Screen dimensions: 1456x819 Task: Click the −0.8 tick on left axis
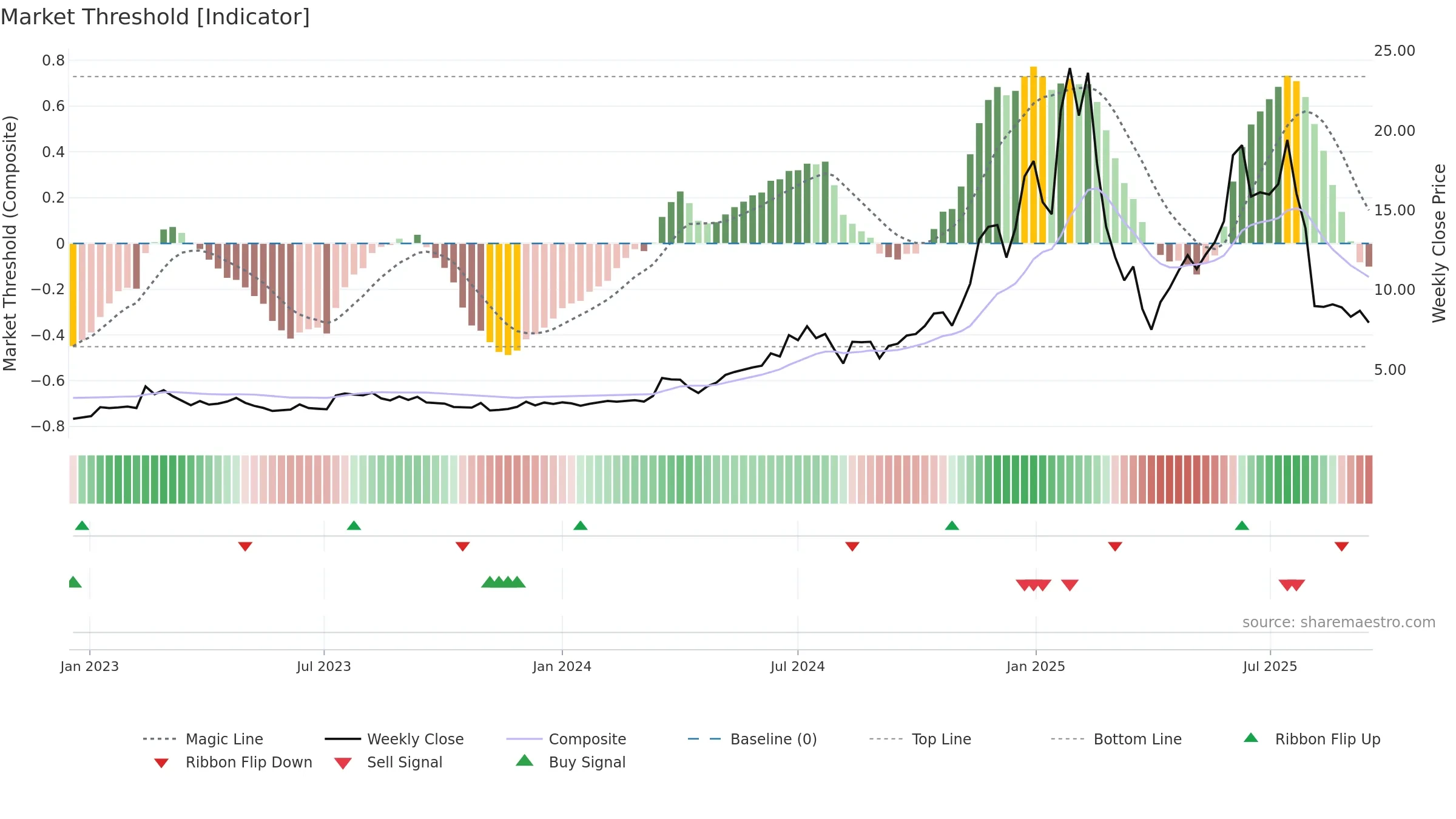48,426
